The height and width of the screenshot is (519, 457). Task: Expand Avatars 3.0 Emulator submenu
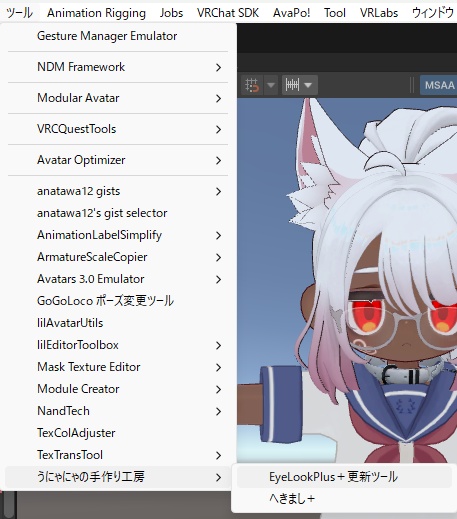click(118, 279)
